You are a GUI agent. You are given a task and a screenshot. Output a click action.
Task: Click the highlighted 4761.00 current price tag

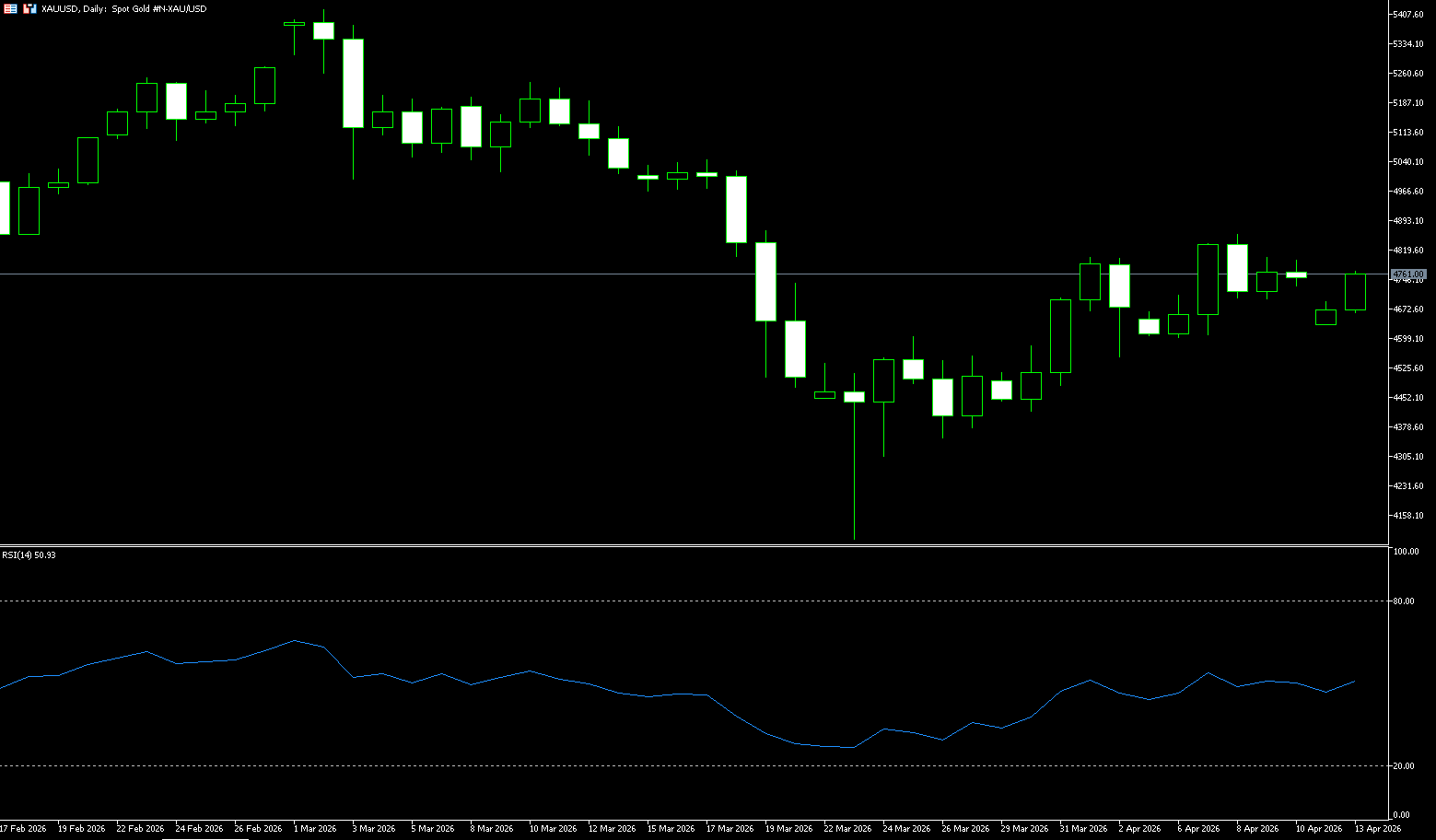tap(1408, 274)
